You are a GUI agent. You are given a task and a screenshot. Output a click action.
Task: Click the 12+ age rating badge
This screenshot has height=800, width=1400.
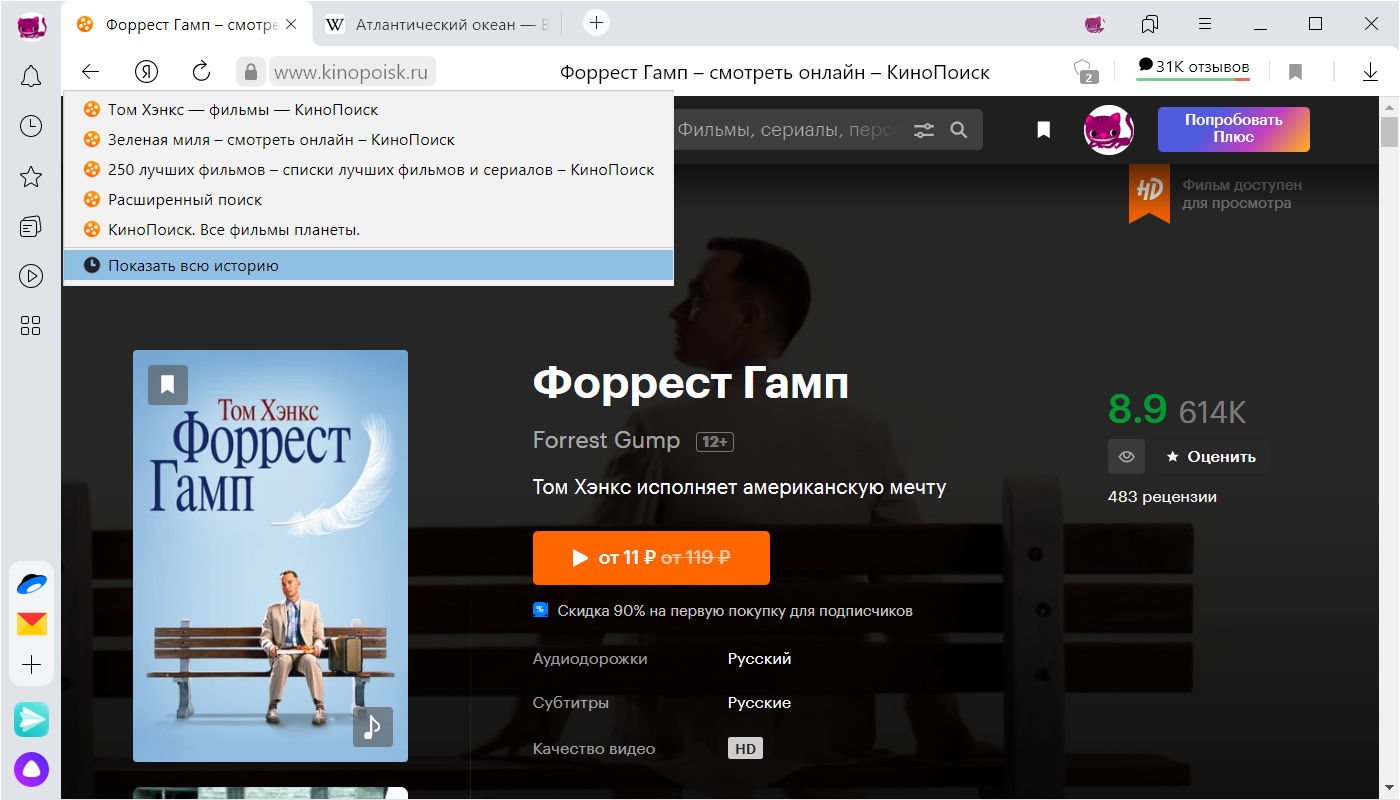(x=715, y=442)
